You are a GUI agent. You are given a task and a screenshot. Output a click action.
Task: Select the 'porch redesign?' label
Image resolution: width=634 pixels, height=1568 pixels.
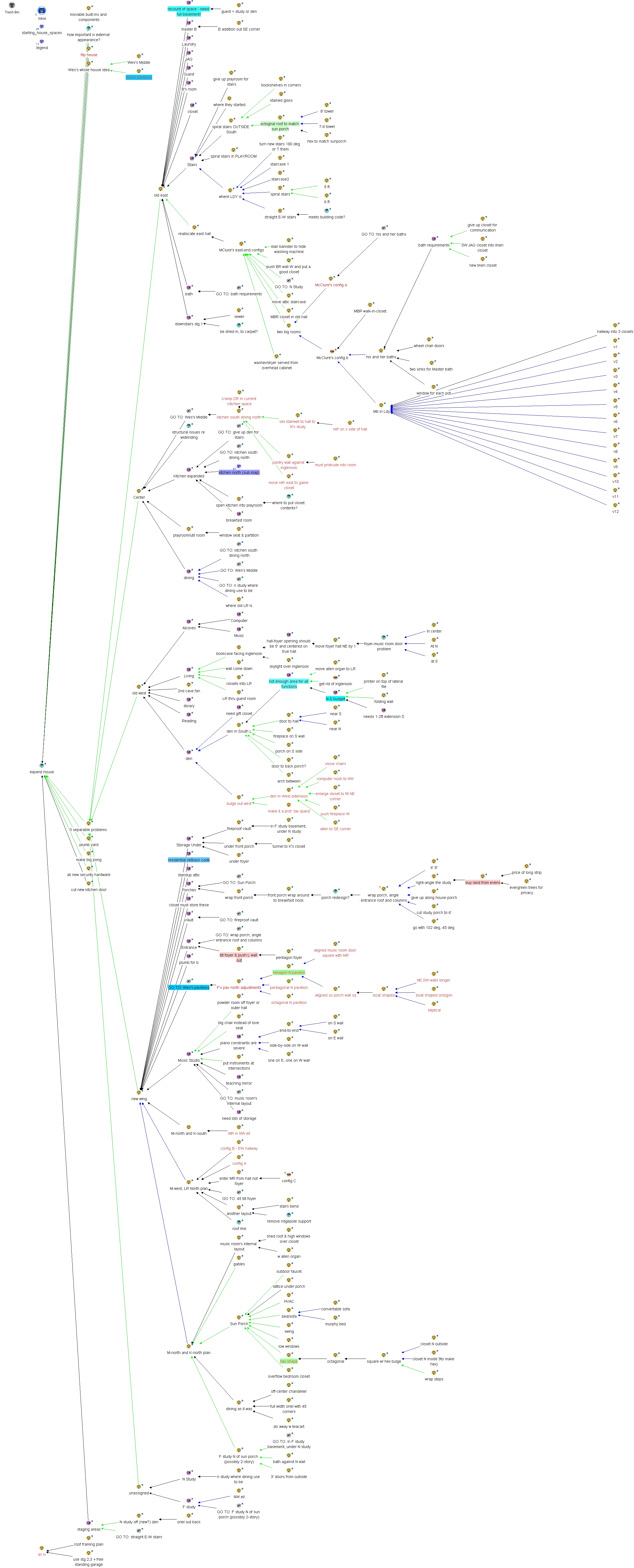tap(336, 898)
